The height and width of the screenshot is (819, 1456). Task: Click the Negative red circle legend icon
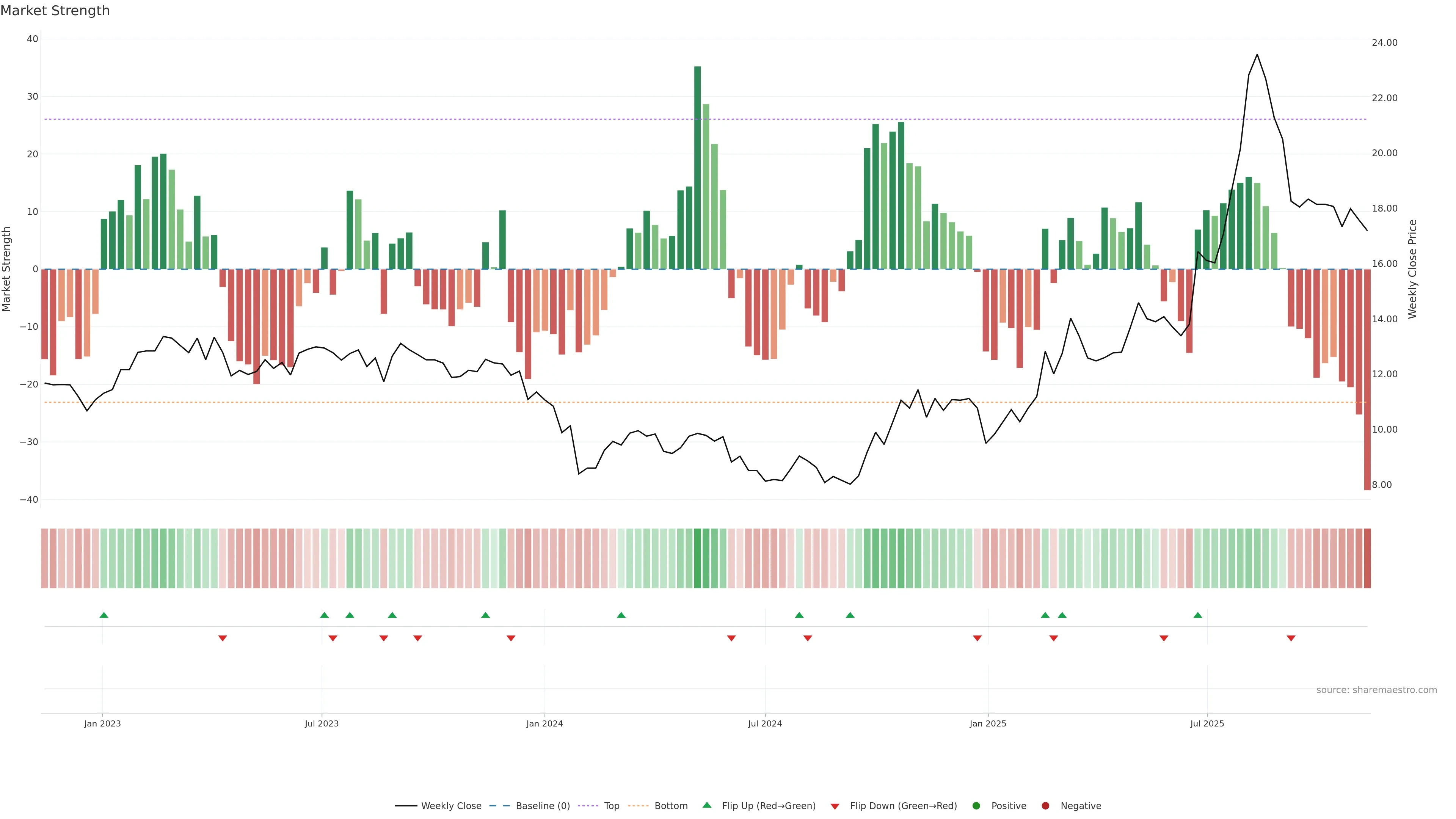(x=1045, y=805)
